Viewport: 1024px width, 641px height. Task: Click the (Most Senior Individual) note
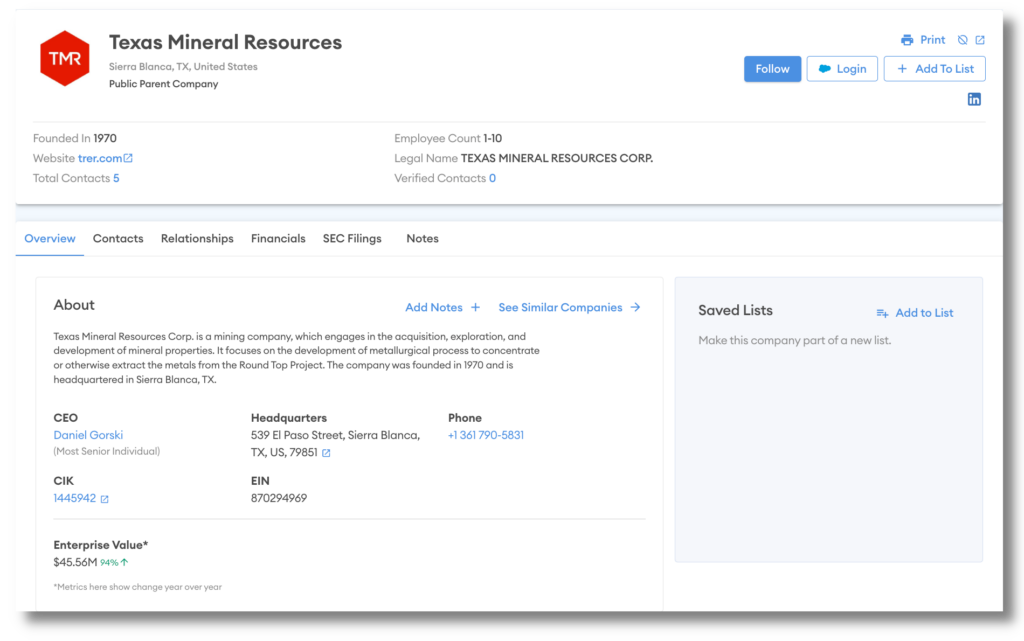pos(106,452)
